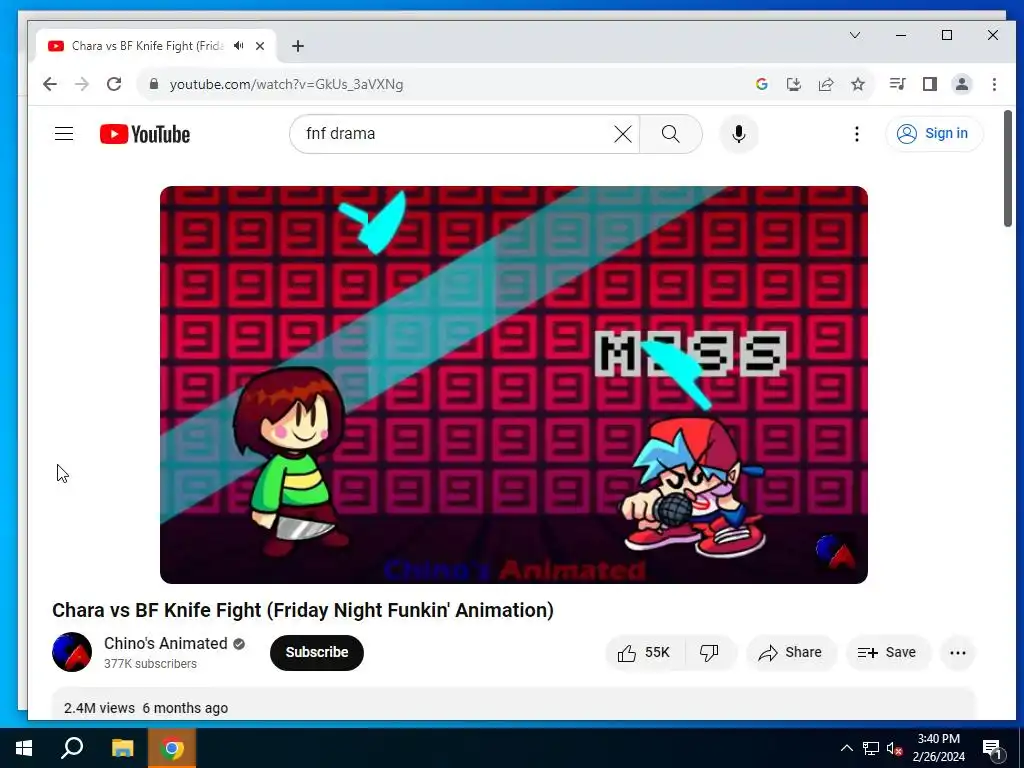Like the video (55K)
The width and height of the screenshot is (1024, 768).
pos(645,652)
